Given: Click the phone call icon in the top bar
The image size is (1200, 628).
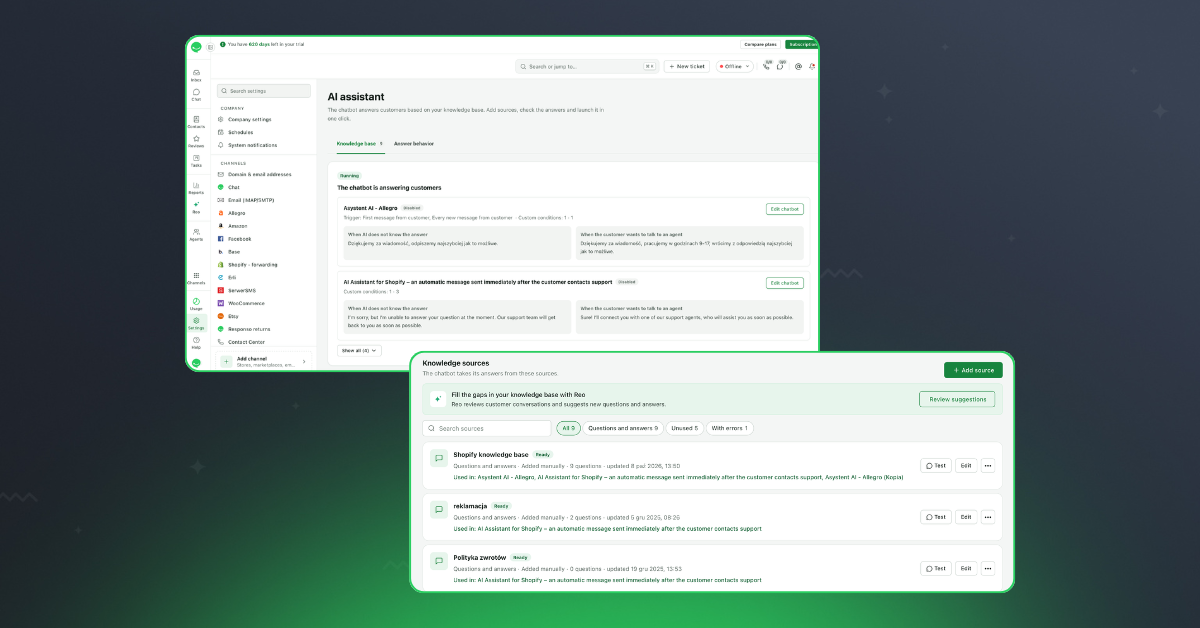Looking at the screenshot, I should (766, 66).
